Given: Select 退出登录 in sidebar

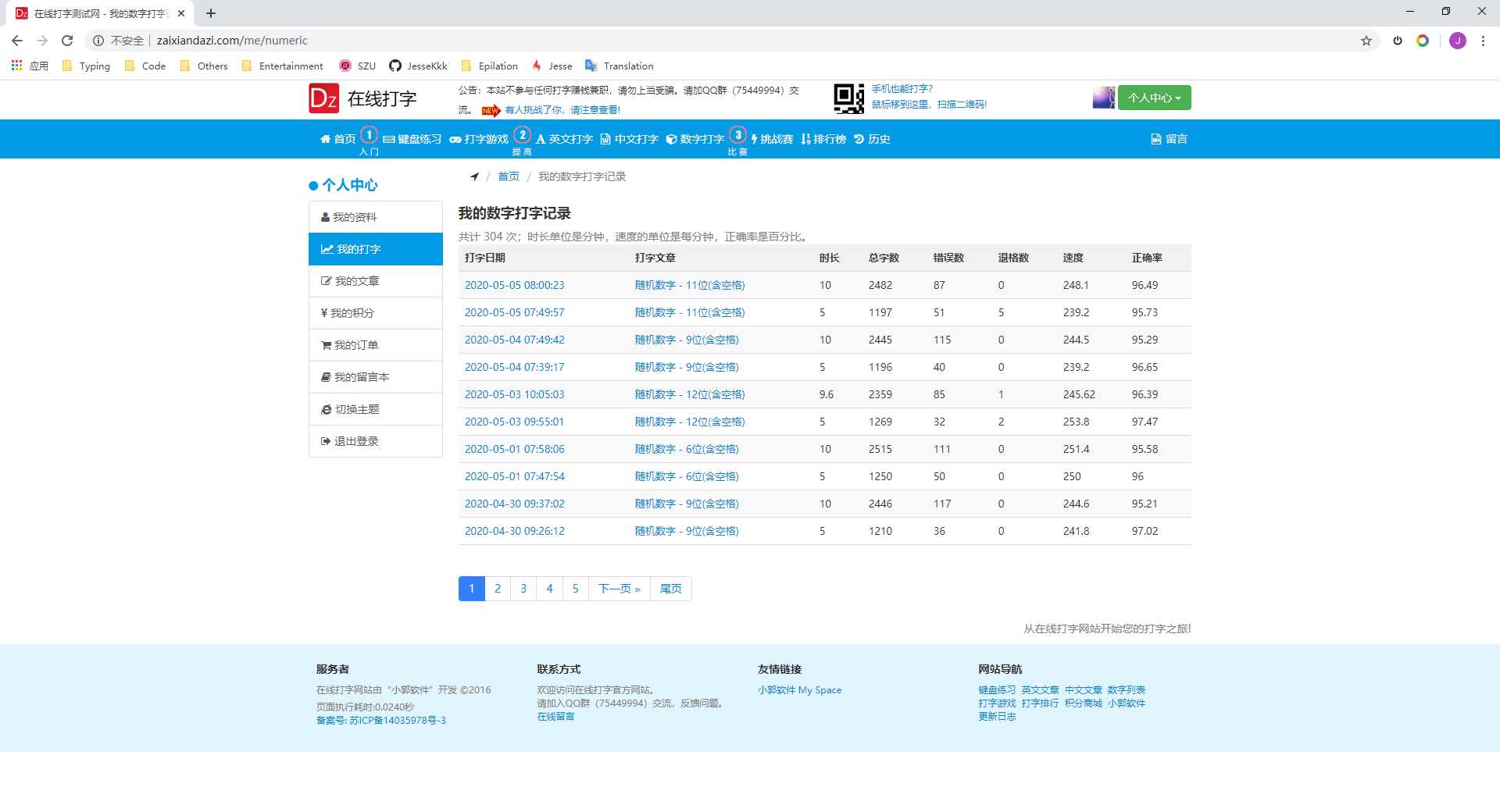Looking at the screenshot, I should pos(376,441).
